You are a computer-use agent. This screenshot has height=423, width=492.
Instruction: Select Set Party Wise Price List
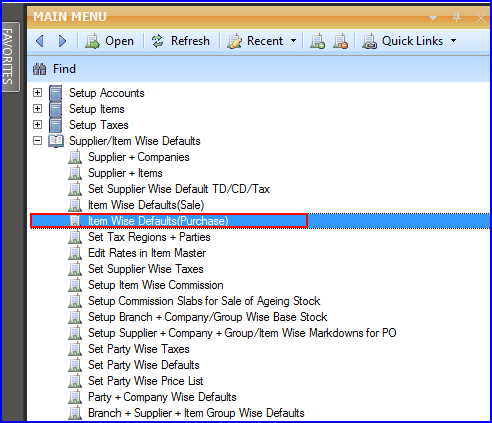pos(146,381)
